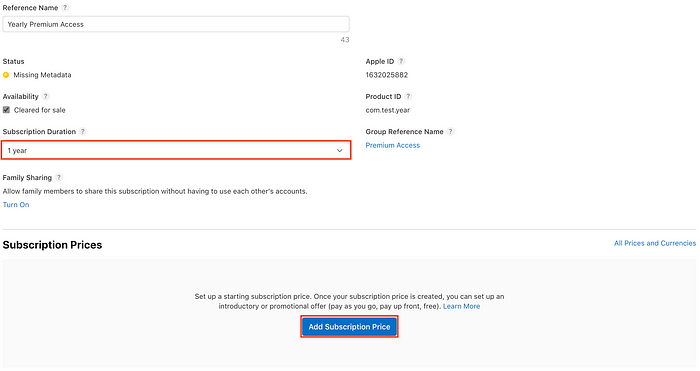Turn On Family Sharing link
The image size is (700, 371).
[x=16, y=204]
